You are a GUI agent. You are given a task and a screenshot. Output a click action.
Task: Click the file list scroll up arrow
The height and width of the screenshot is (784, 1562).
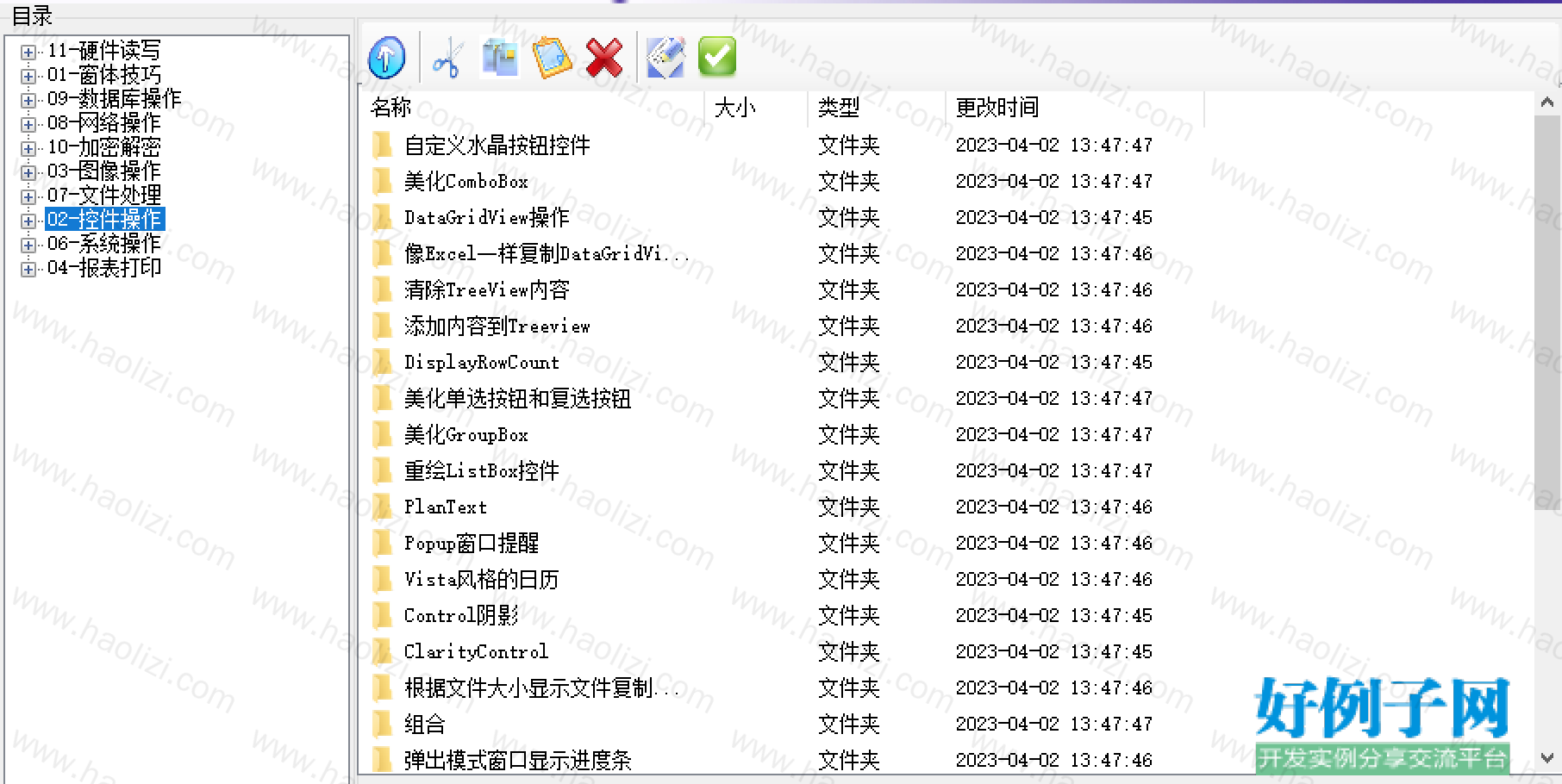(1547, 103)
